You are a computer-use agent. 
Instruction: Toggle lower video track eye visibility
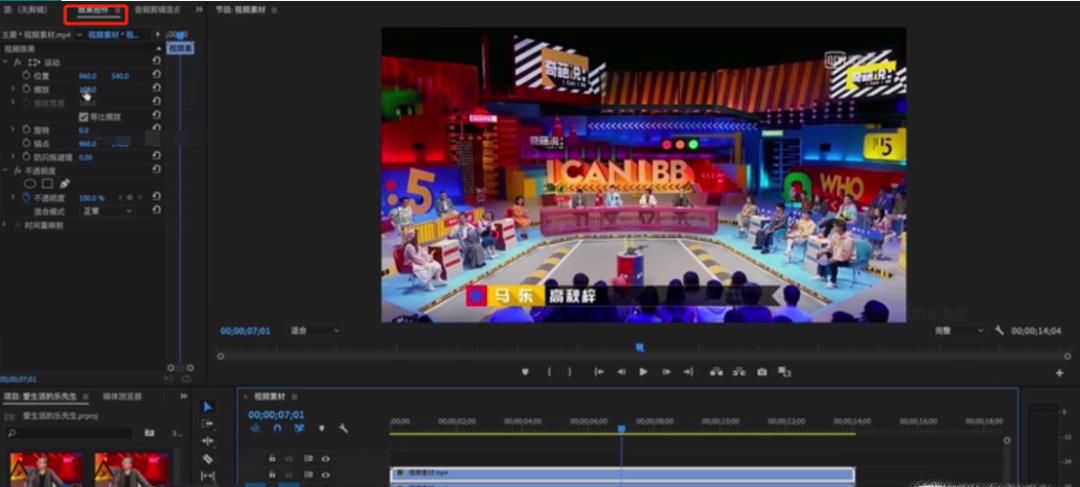pos(325,475)
